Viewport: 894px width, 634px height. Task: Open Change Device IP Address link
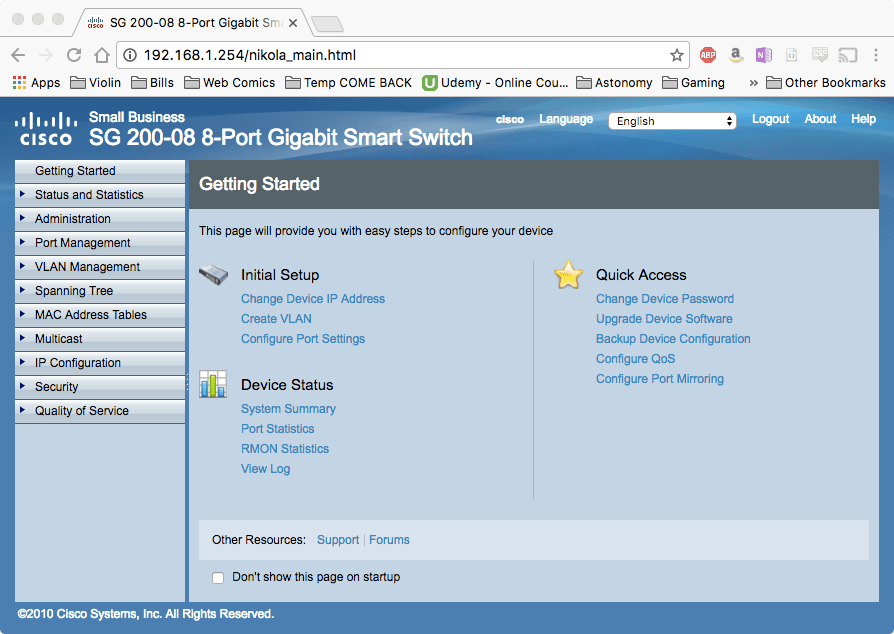point(312,299)
